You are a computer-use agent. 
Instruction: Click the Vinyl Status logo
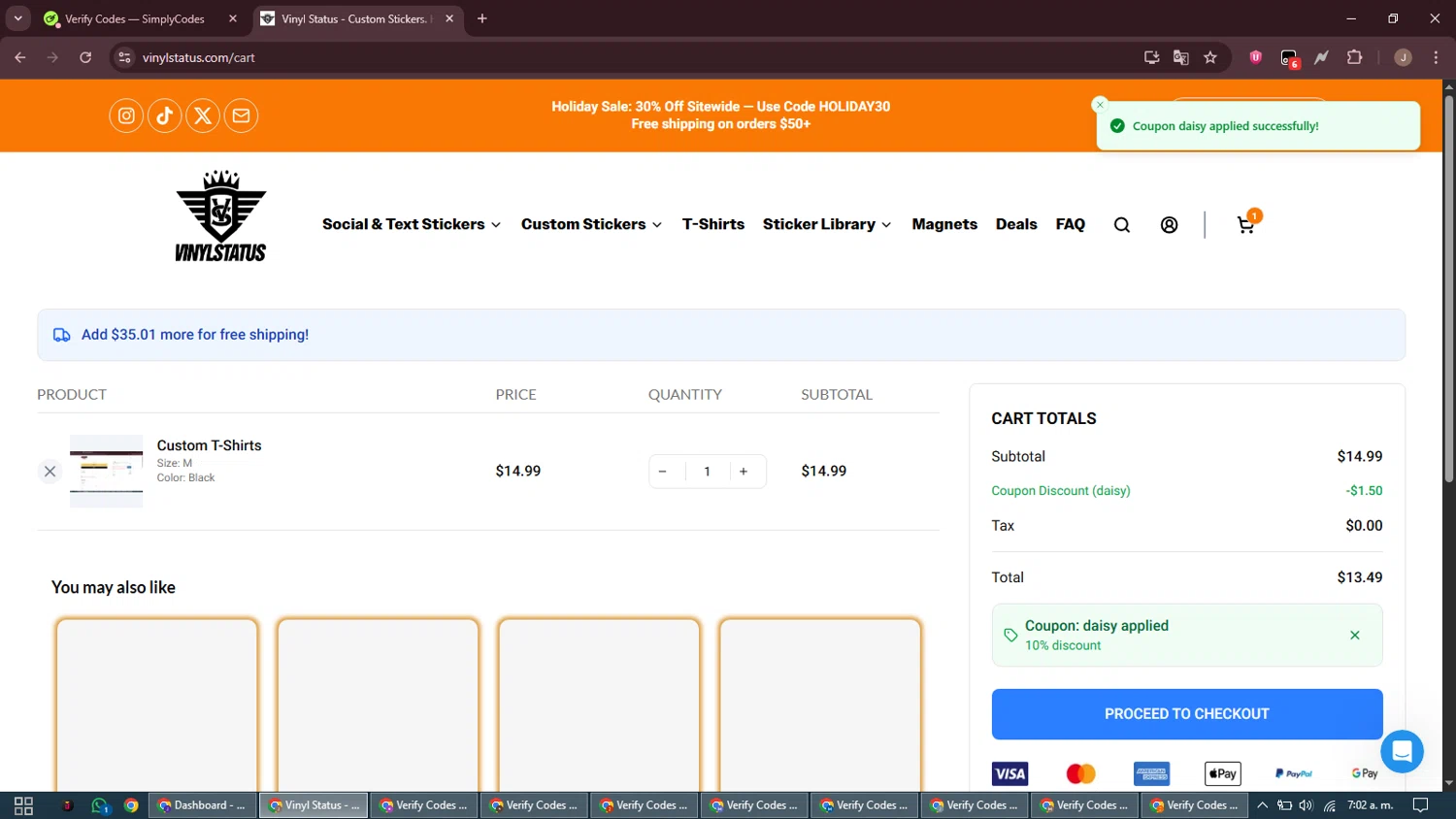coord(220,215)
